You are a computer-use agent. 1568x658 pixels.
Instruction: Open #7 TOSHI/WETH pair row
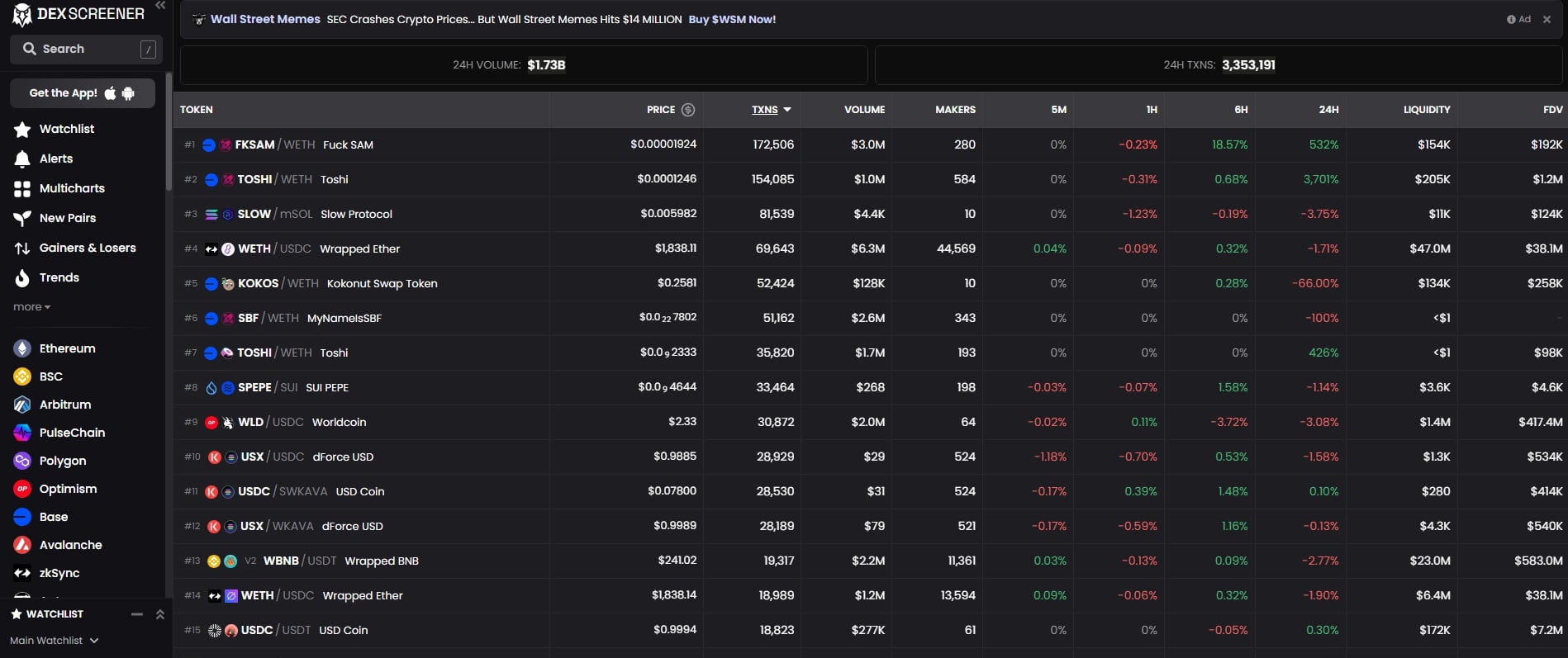(871, 353)
